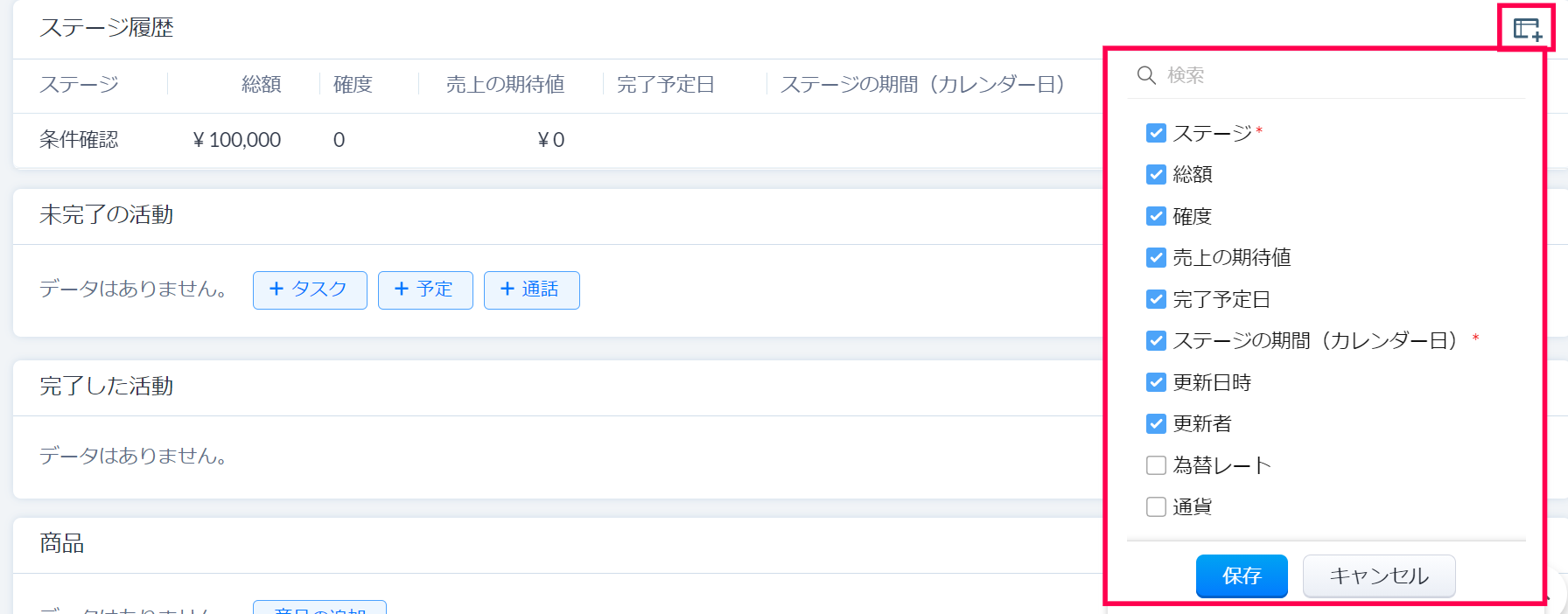Add a 予定 activity
This screenshot has width=1568, height=614.
425,290
